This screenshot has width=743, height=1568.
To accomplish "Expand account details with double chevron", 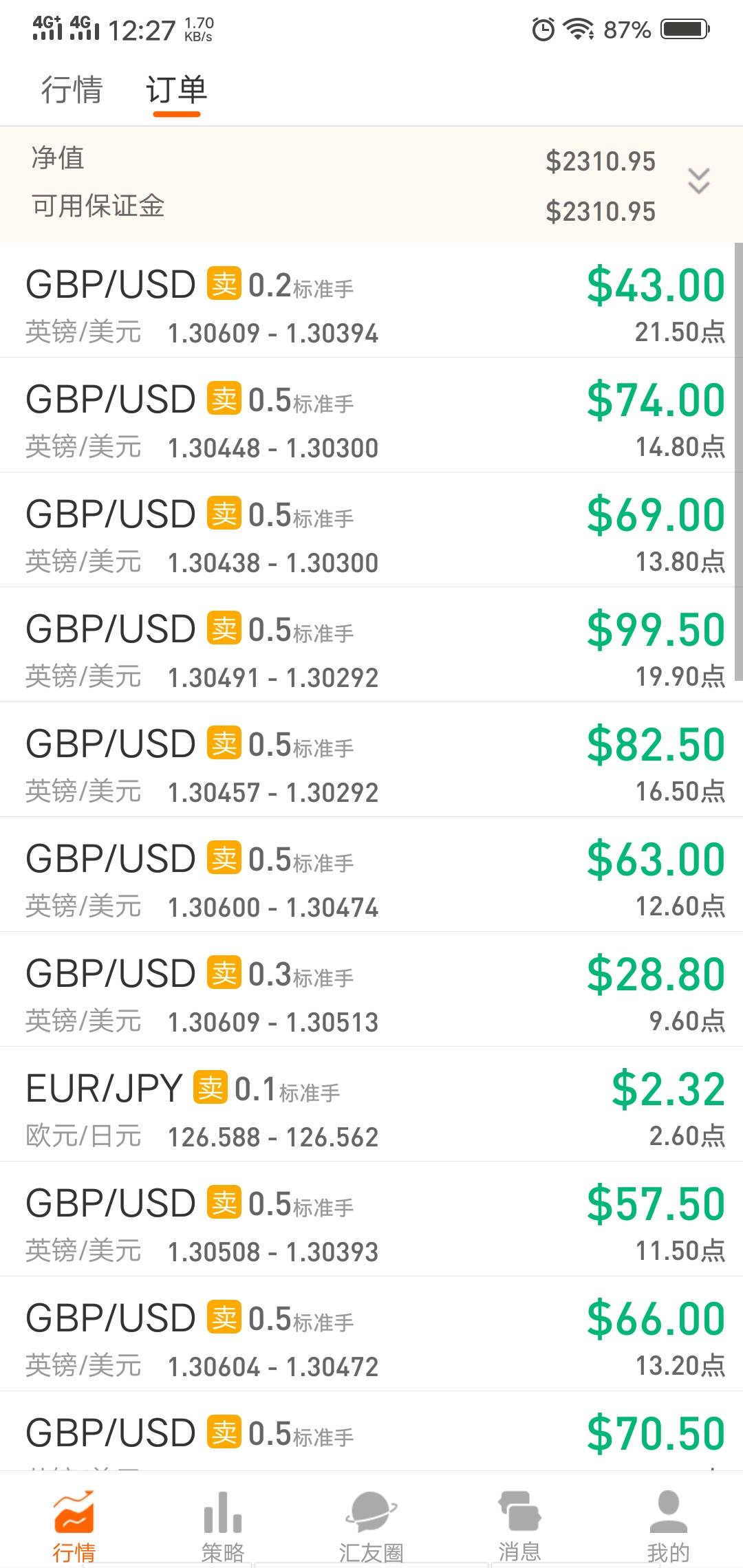I will [x=699, y=181].
